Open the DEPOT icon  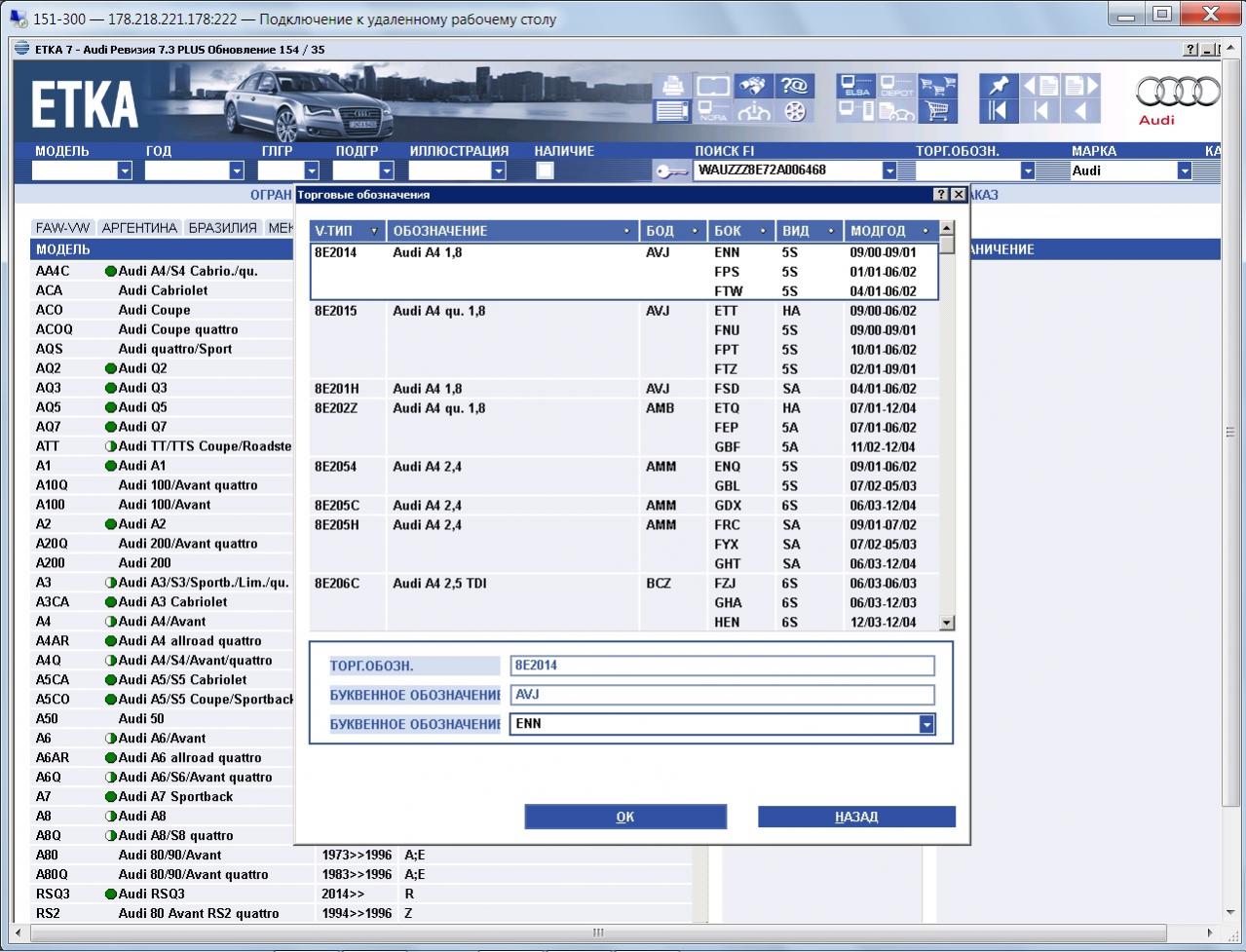(897, 86)
